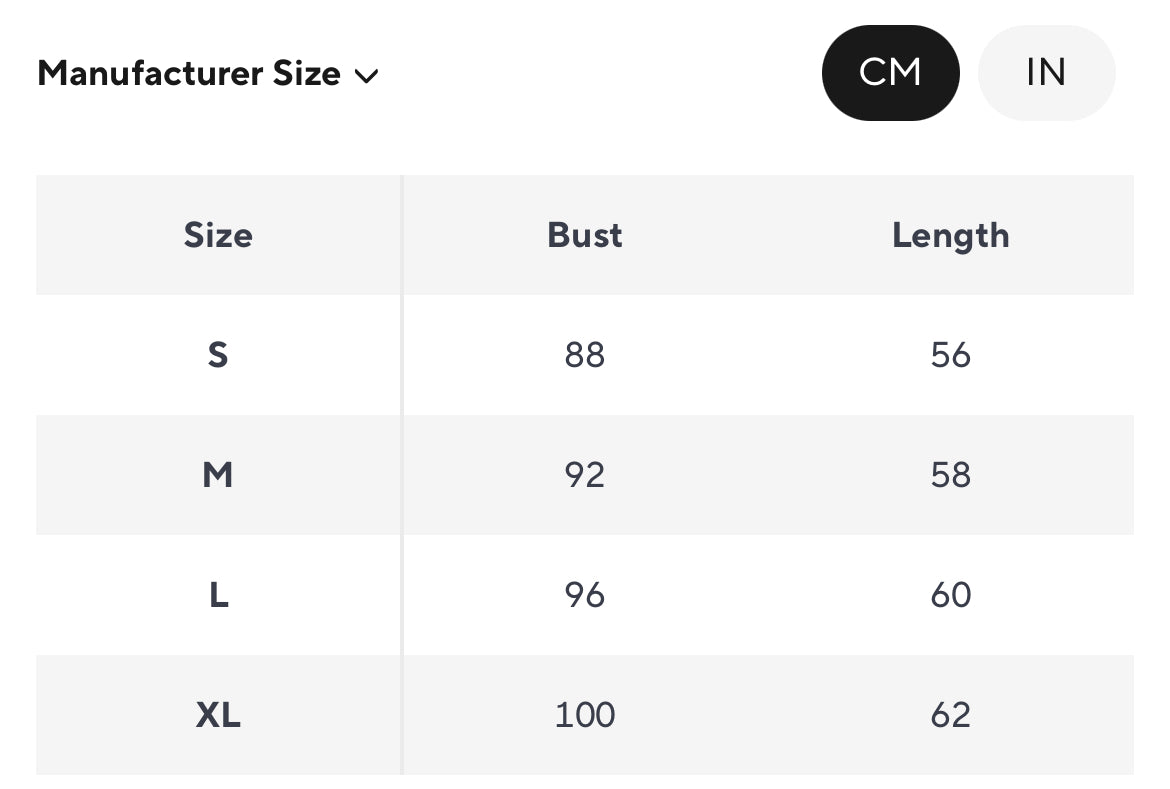Click bust value 96 for size L
The image size is (1170, 789).
584,595
